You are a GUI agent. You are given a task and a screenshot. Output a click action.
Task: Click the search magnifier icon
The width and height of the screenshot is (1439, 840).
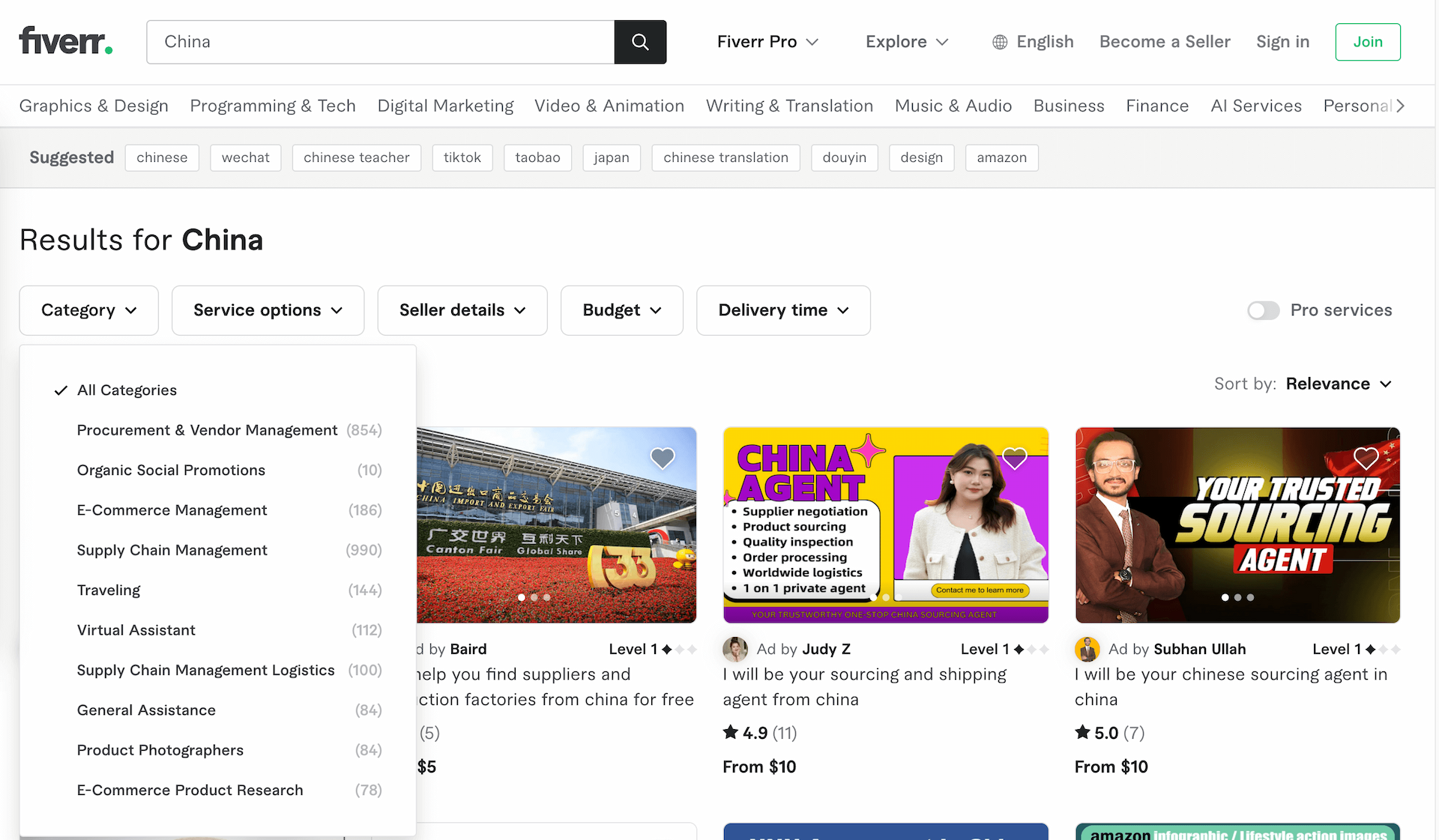(x=640, y=42)
